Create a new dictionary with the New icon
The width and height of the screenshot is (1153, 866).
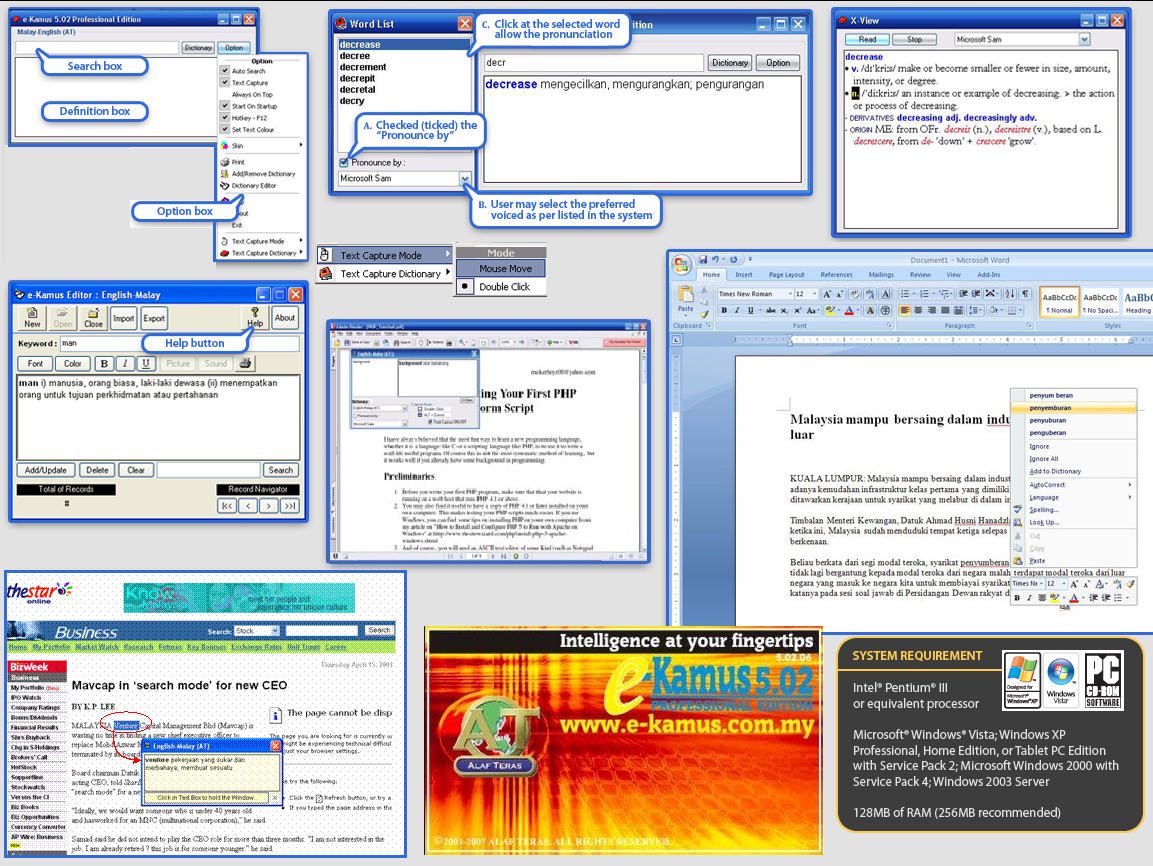click(31, 318)
